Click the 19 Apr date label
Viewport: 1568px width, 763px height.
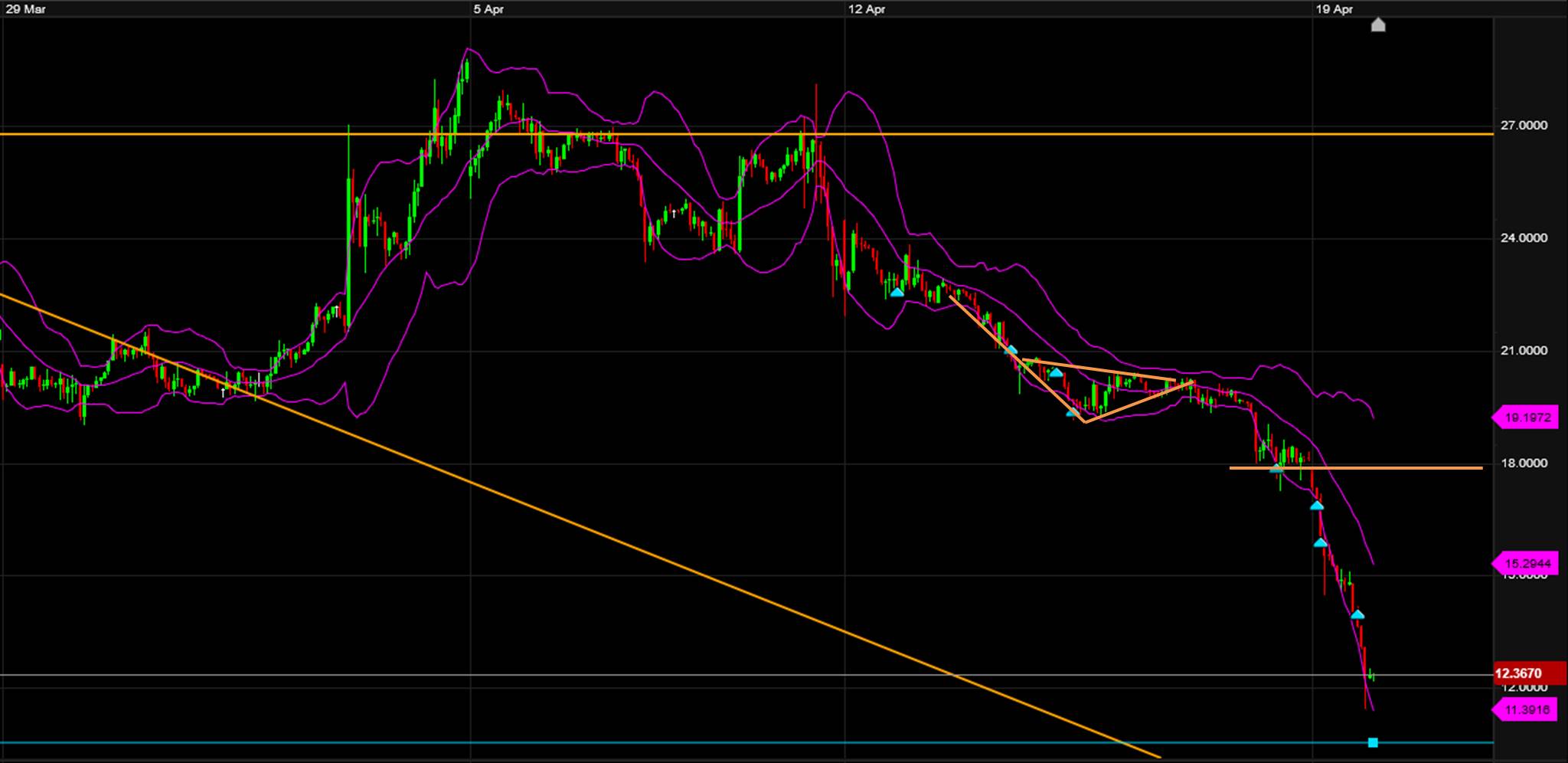[1334, 9]
